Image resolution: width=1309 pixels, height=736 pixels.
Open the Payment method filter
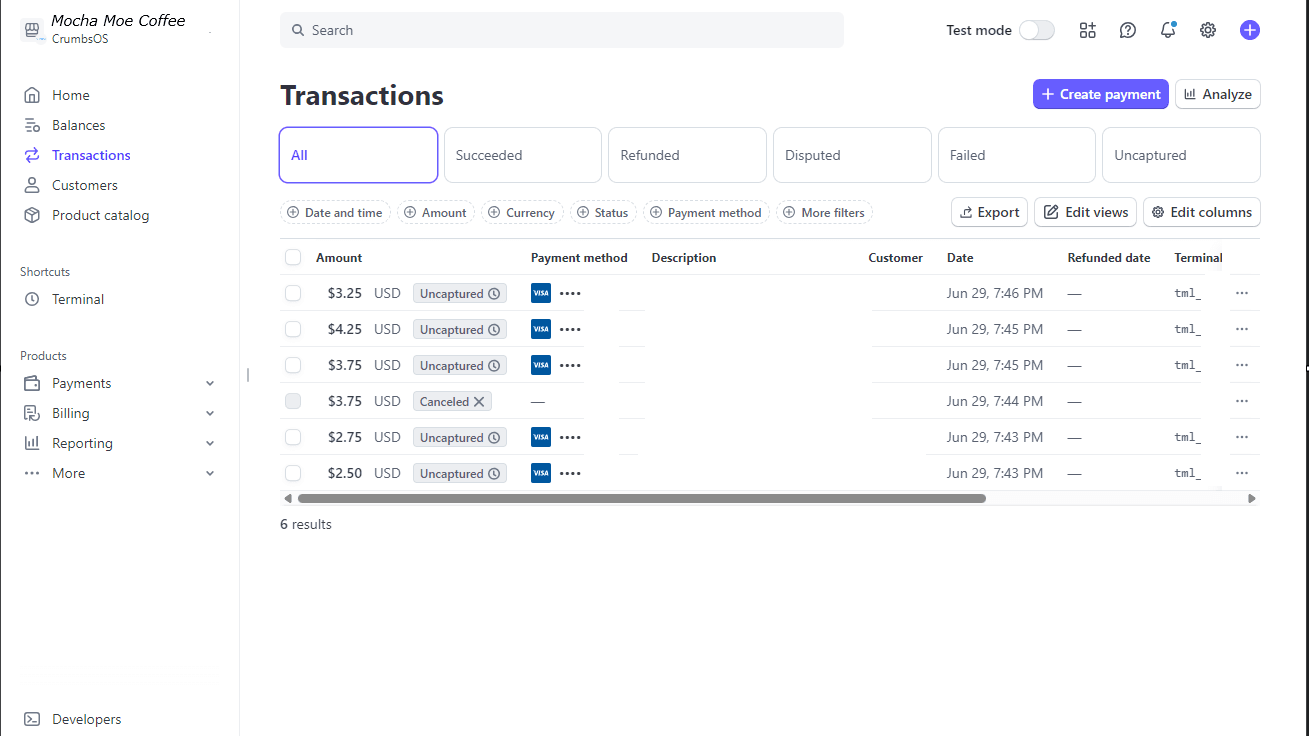click(706, 213)
